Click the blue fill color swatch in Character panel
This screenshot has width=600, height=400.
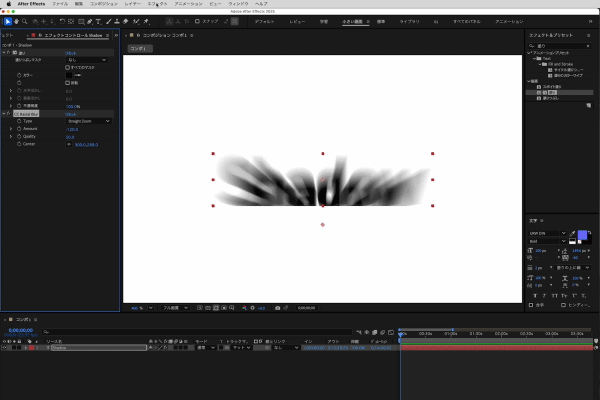[582, 235]
